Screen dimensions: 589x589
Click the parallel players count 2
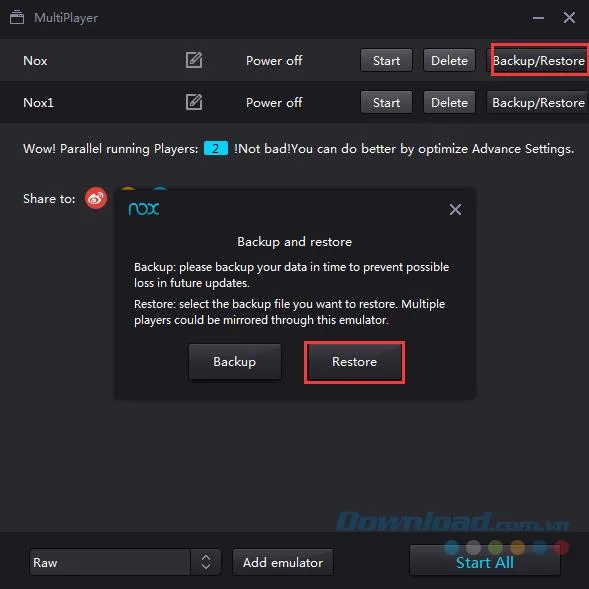tap(216, 148)
